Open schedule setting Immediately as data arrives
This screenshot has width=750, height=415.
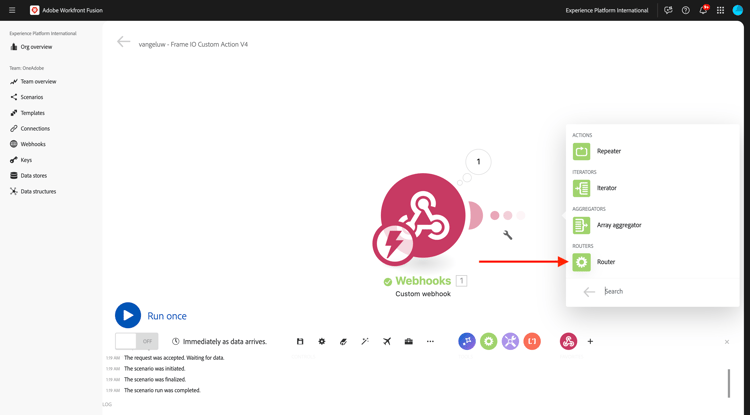coord(220,341)
